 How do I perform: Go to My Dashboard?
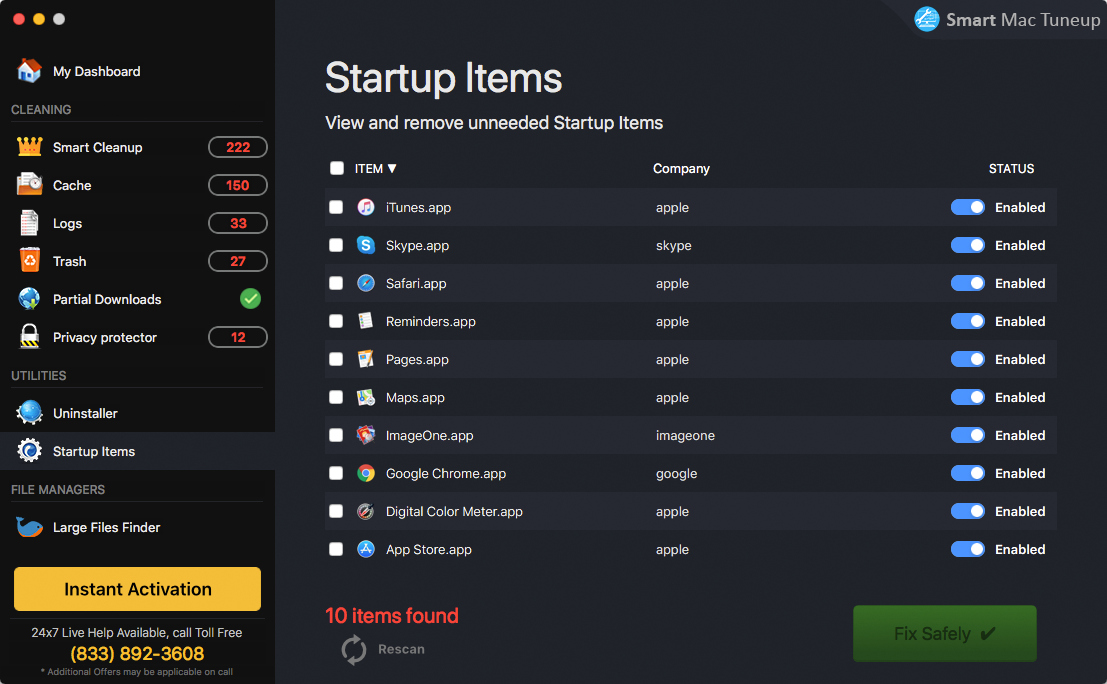[96, 71]
